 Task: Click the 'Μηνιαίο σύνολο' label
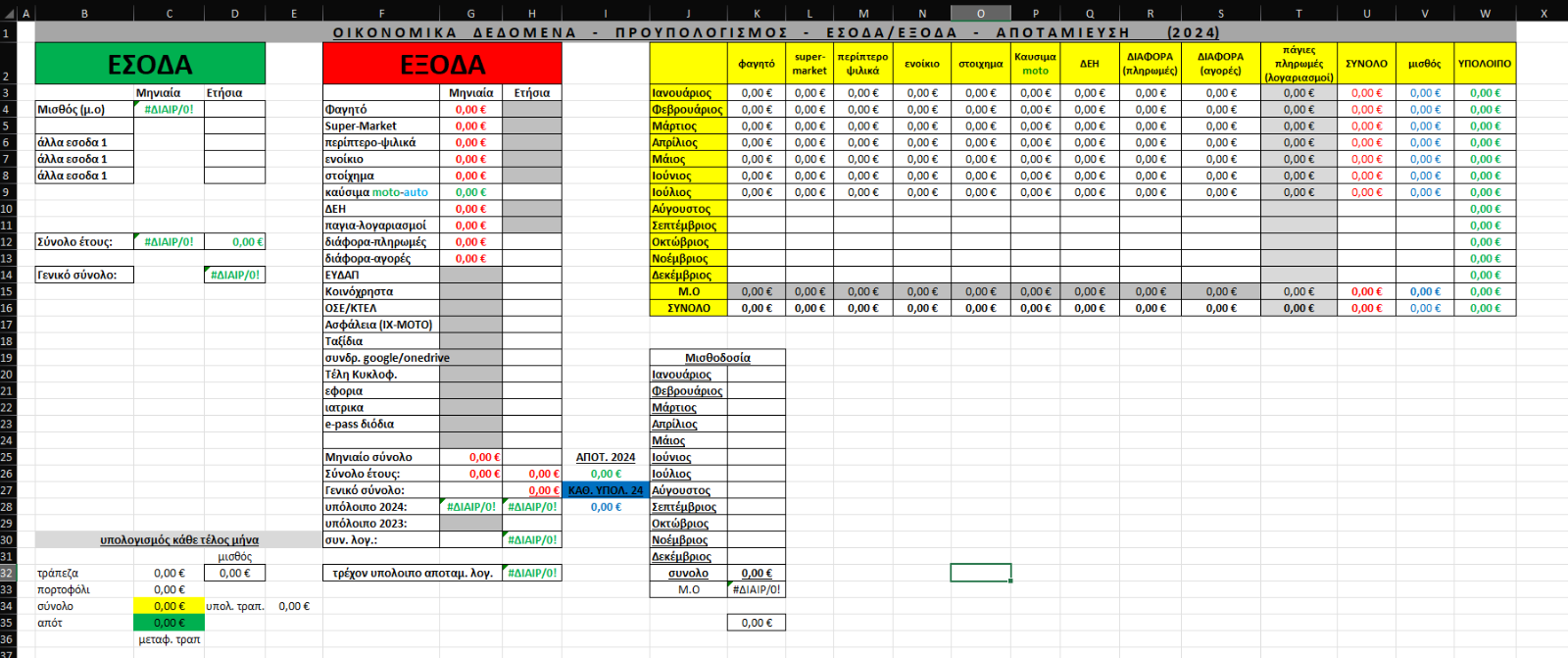click(381, 457)
